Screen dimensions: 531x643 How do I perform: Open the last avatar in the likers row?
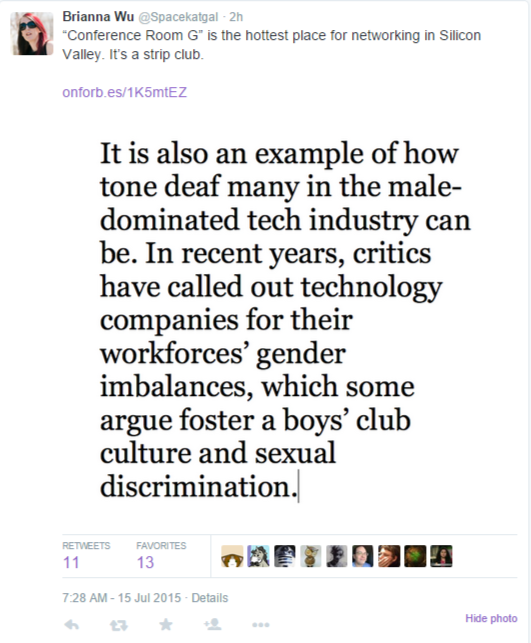(x=441, y=556)
